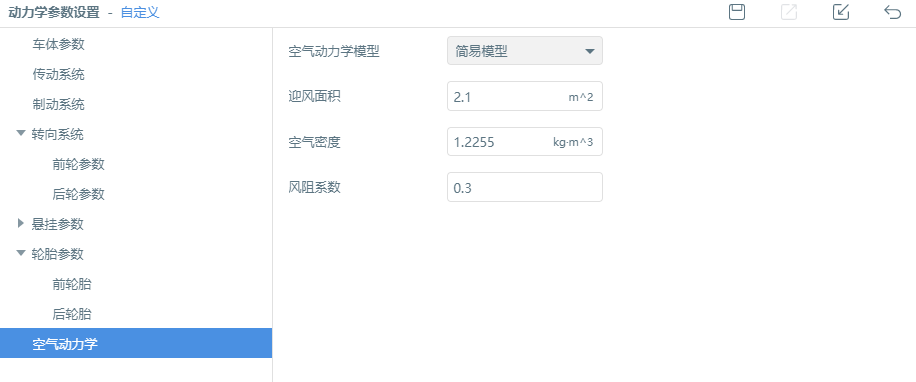
Task: Collapse the 转向系统 tree node
Action: point(21,134)
